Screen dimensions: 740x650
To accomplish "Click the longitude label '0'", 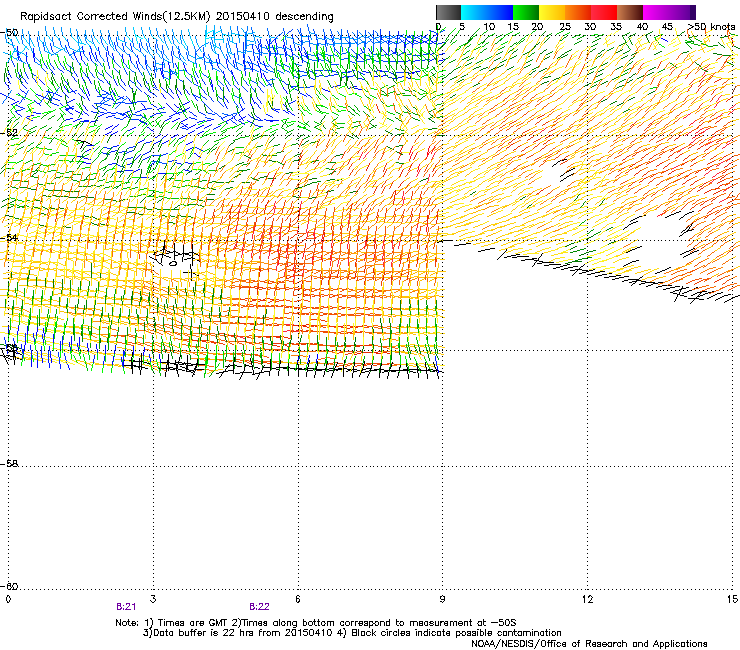I will pyautogui.click(x=8, y=599).
